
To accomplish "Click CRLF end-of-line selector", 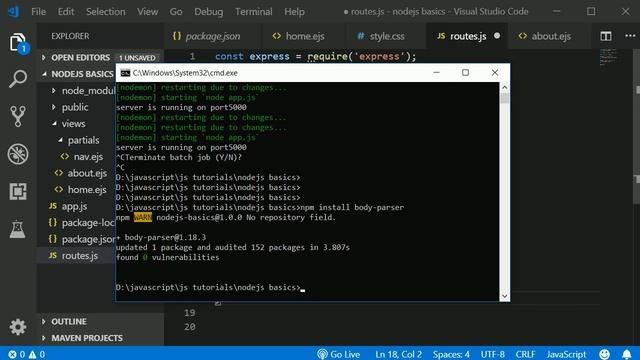I will pyautogui.click(x=525, y=354).
